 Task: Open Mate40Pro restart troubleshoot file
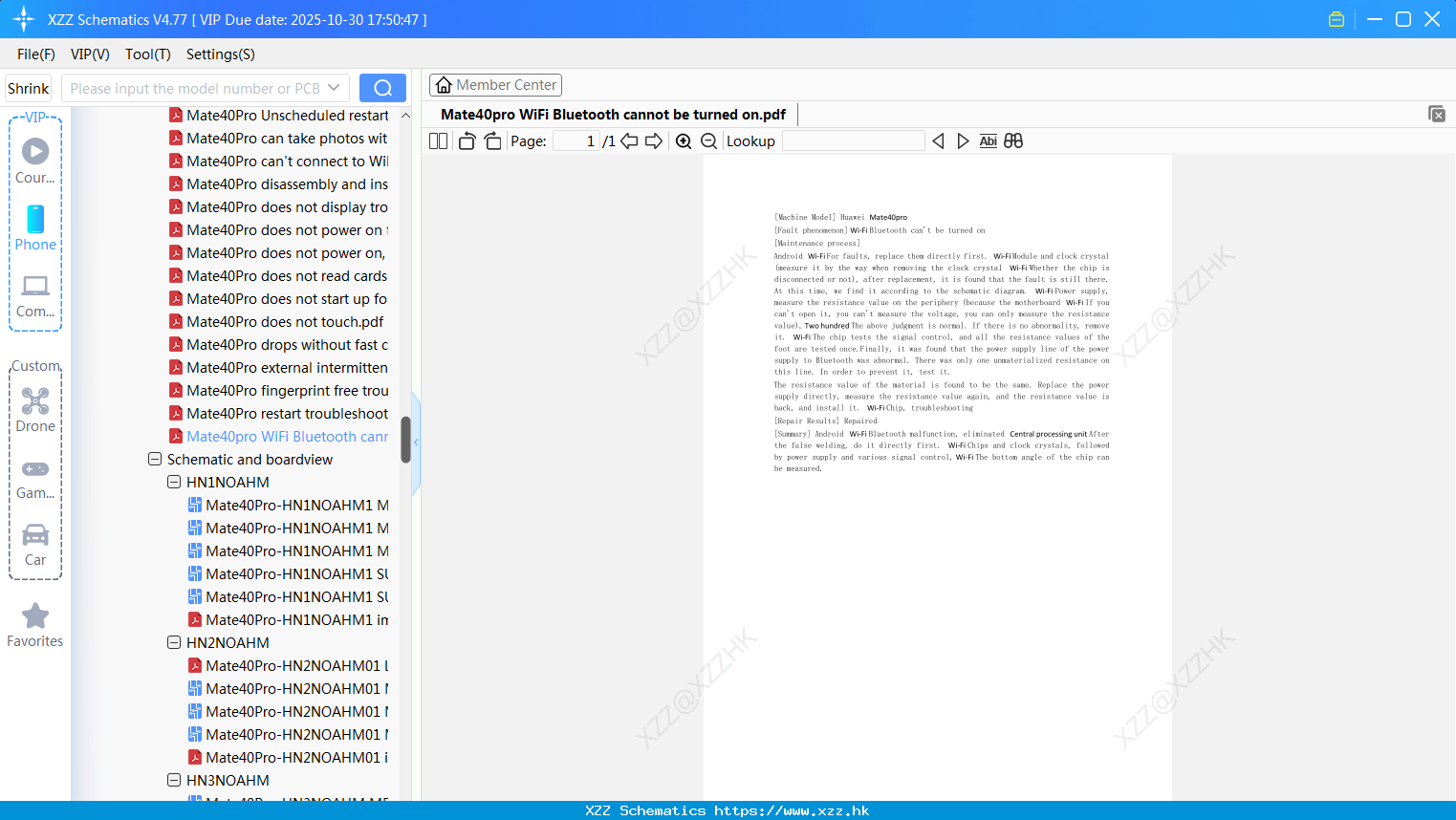point(278,413)
